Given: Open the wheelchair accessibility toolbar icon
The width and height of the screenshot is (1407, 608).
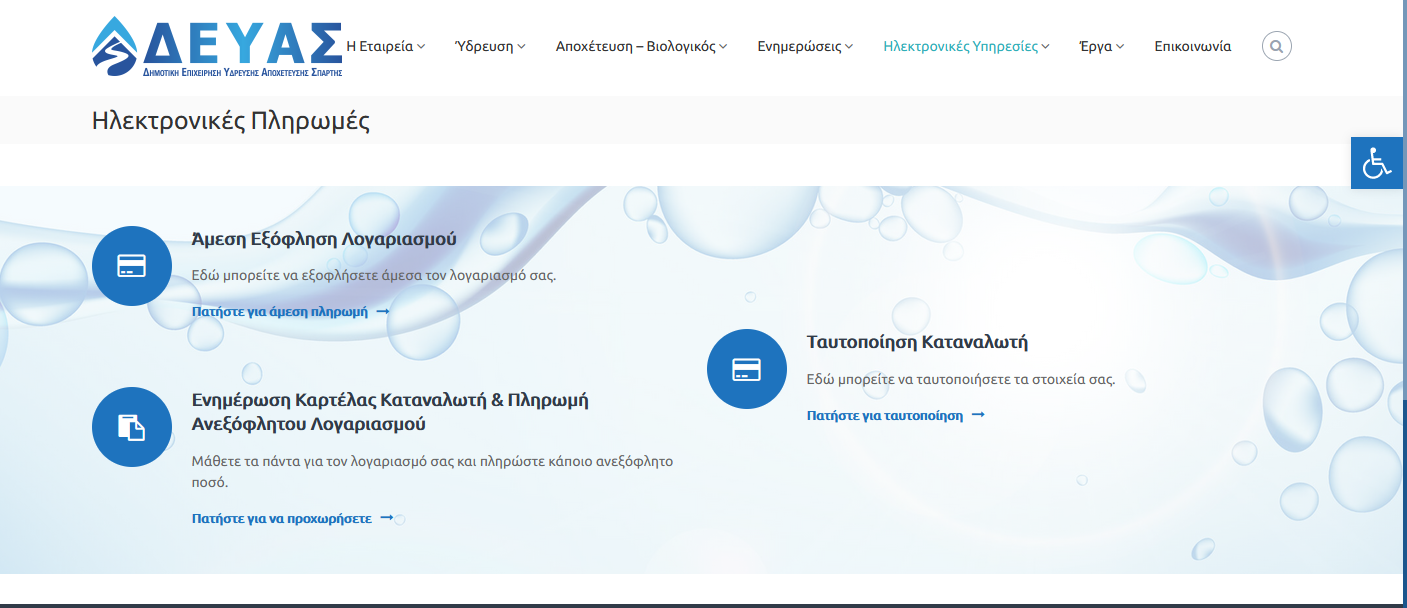Looking at the screenshot, I should click(1377, 163).
